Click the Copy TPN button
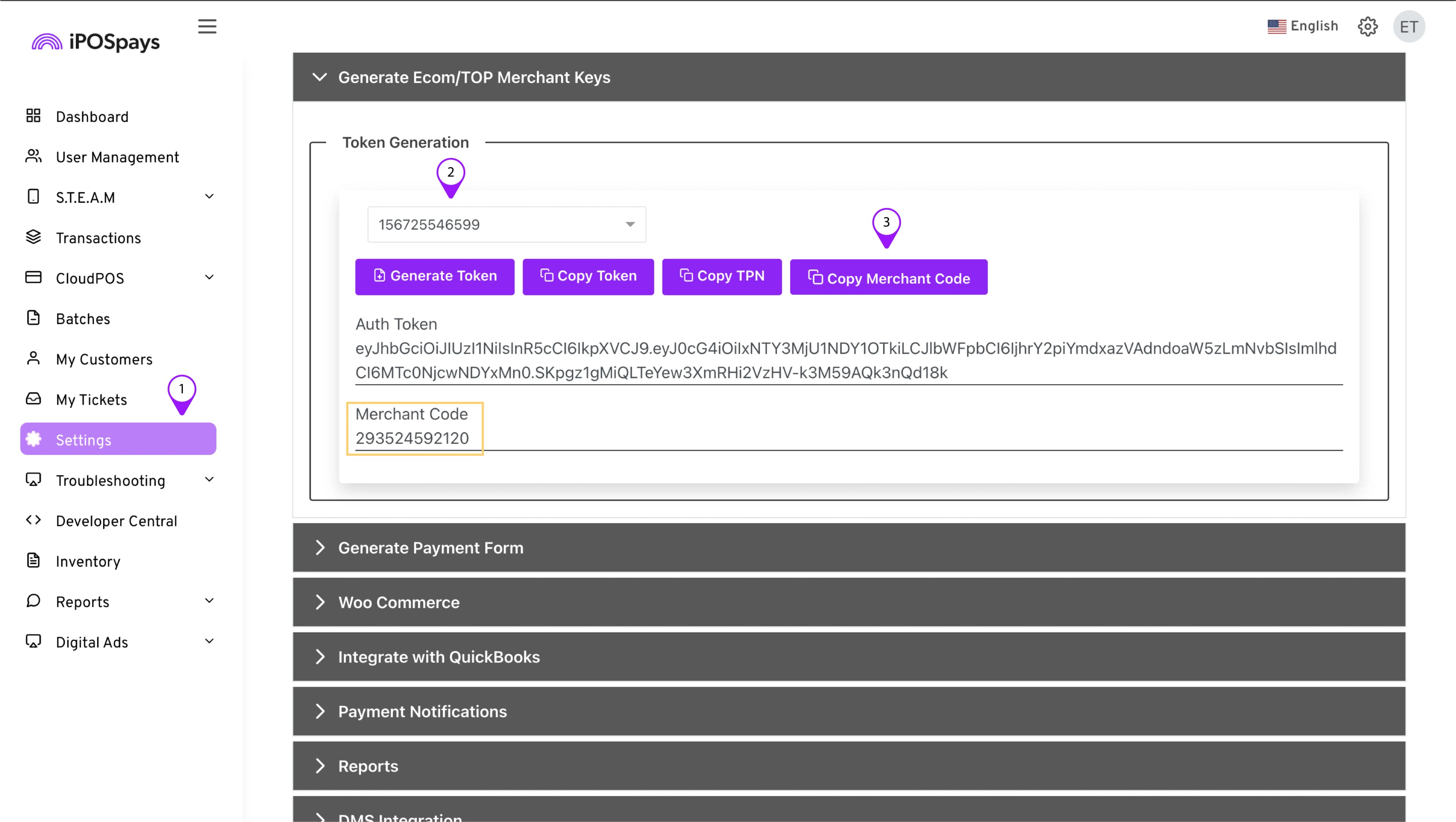 point(722,276)
